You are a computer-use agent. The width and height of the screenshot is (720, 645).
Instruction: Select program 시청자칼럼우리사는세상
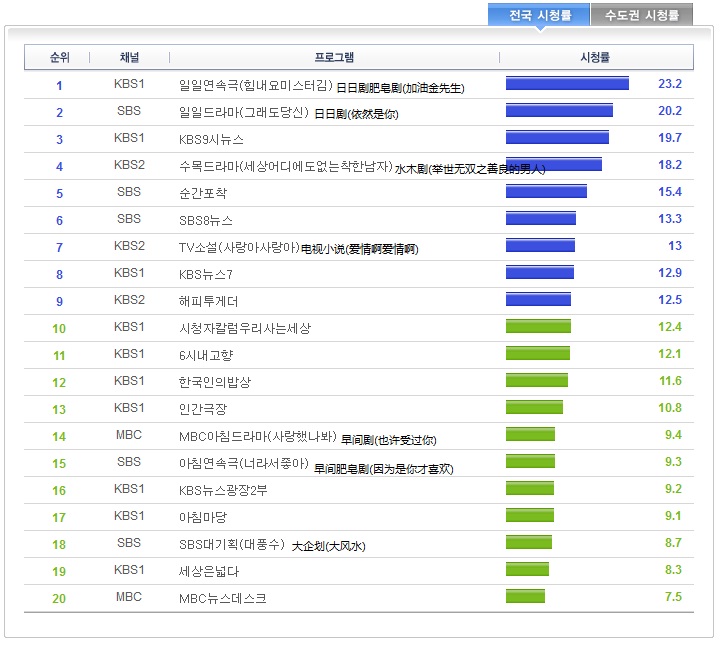(x=245, y=328)
